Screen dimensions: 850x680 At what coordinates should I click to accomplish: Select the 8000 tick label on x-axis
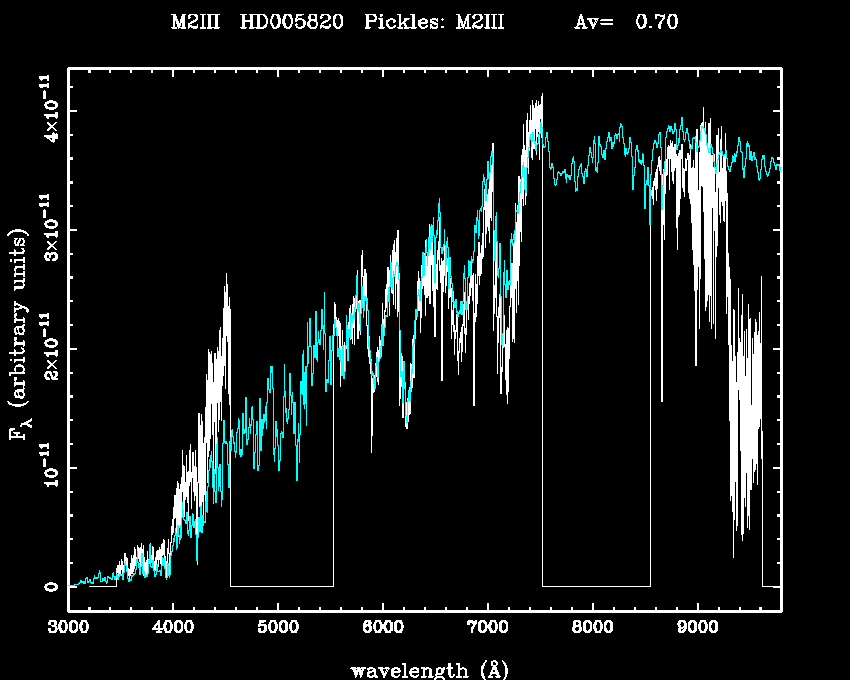point(592,629)
